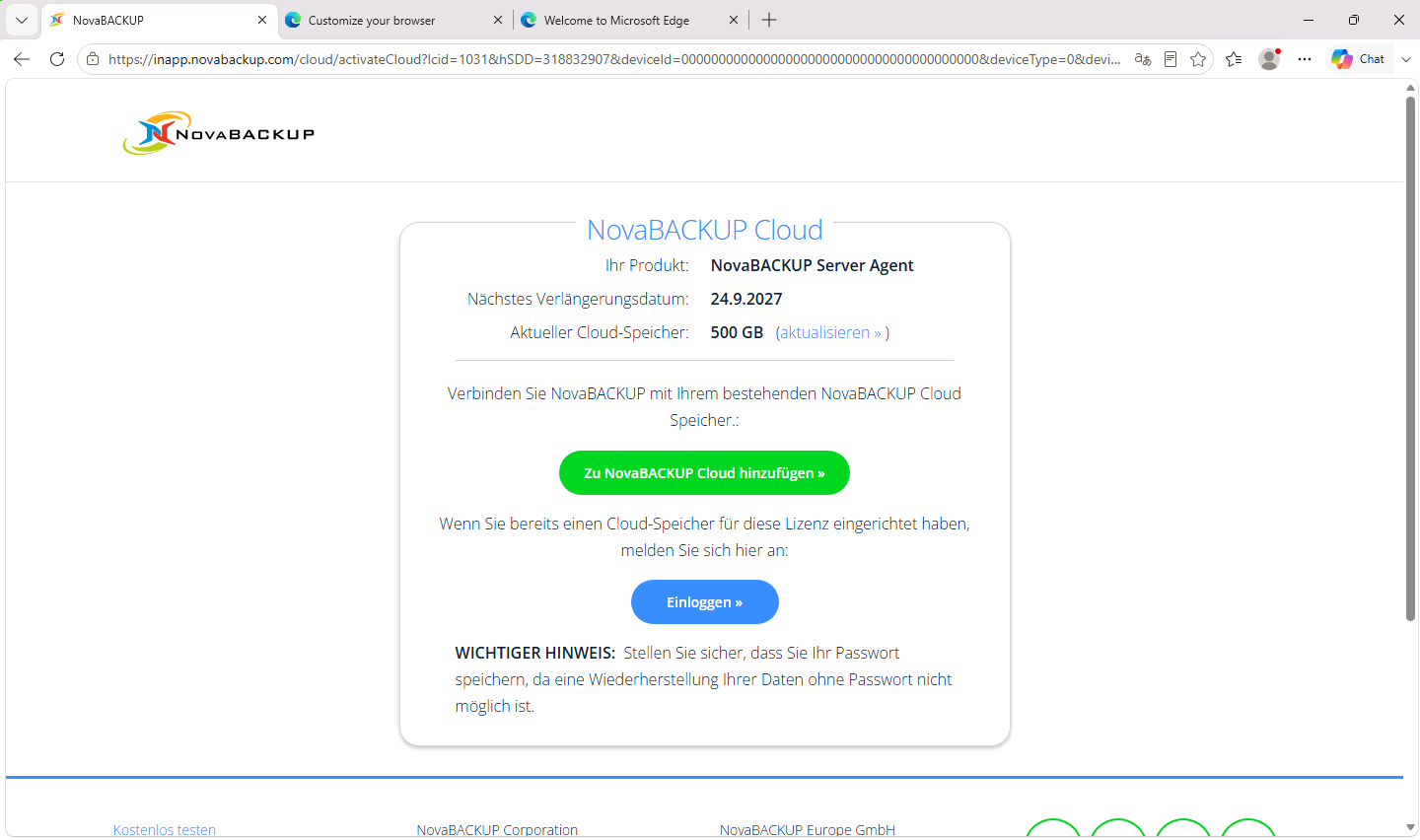
Task: Close the Welcome to Microsoft Edge tab
Action: tap(734, 20)
